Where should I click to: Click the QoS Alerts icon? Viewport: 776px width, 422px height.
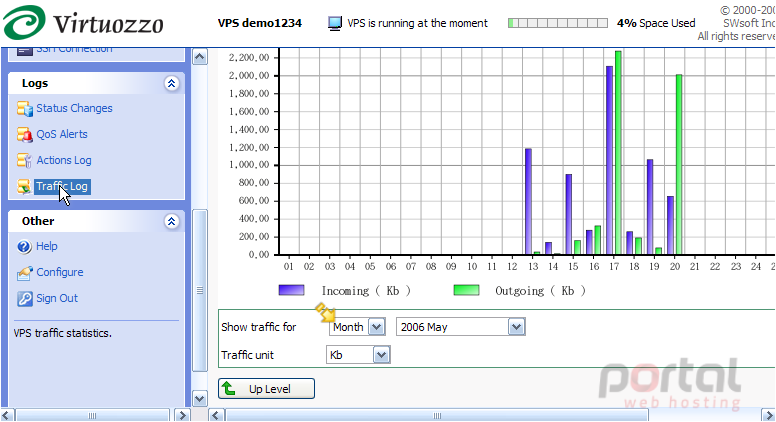[x=24, y=134]
